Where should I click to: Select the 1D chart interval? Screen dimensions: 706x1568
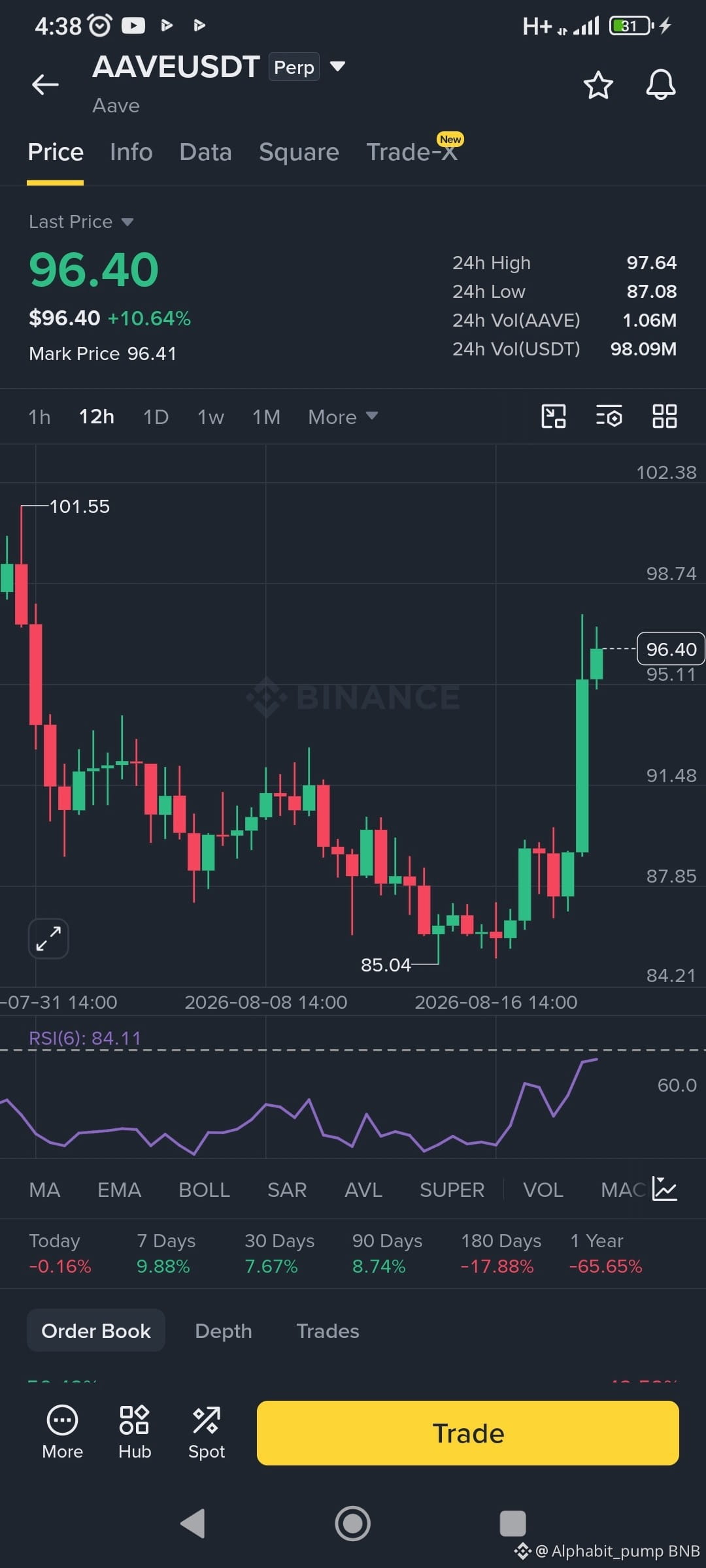(x=156, y=417)
